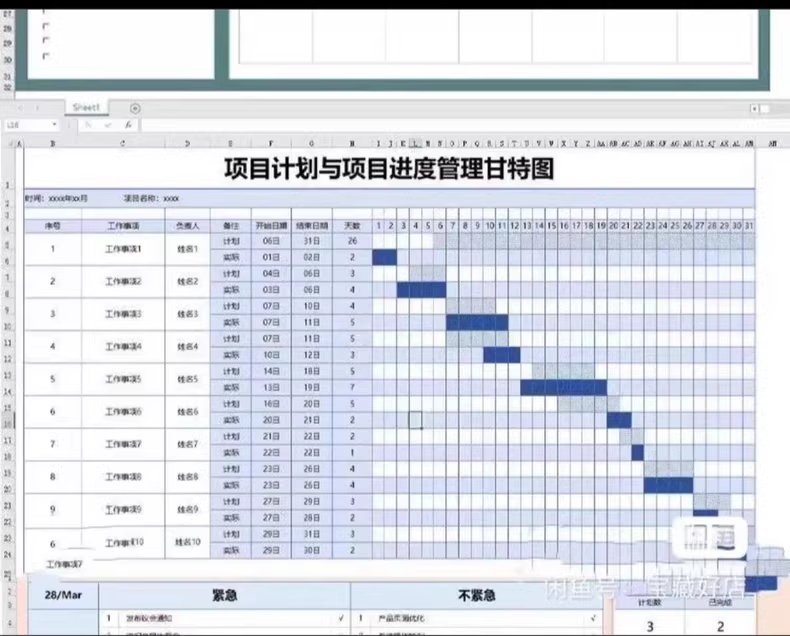Click the 开始日期 header cell
This screenshot has width=790, height=636.
[x=271, y=226]
